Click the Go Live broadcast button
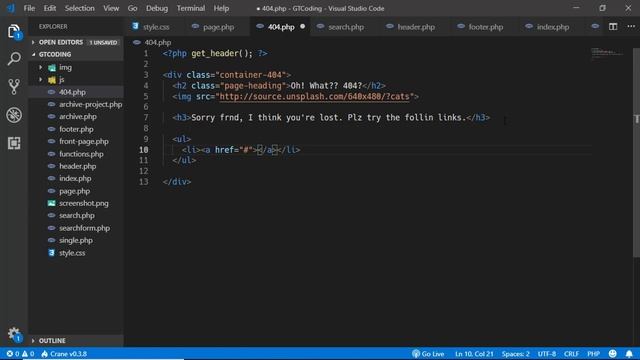Screen dimensions: 640x360 pos(428,354)
